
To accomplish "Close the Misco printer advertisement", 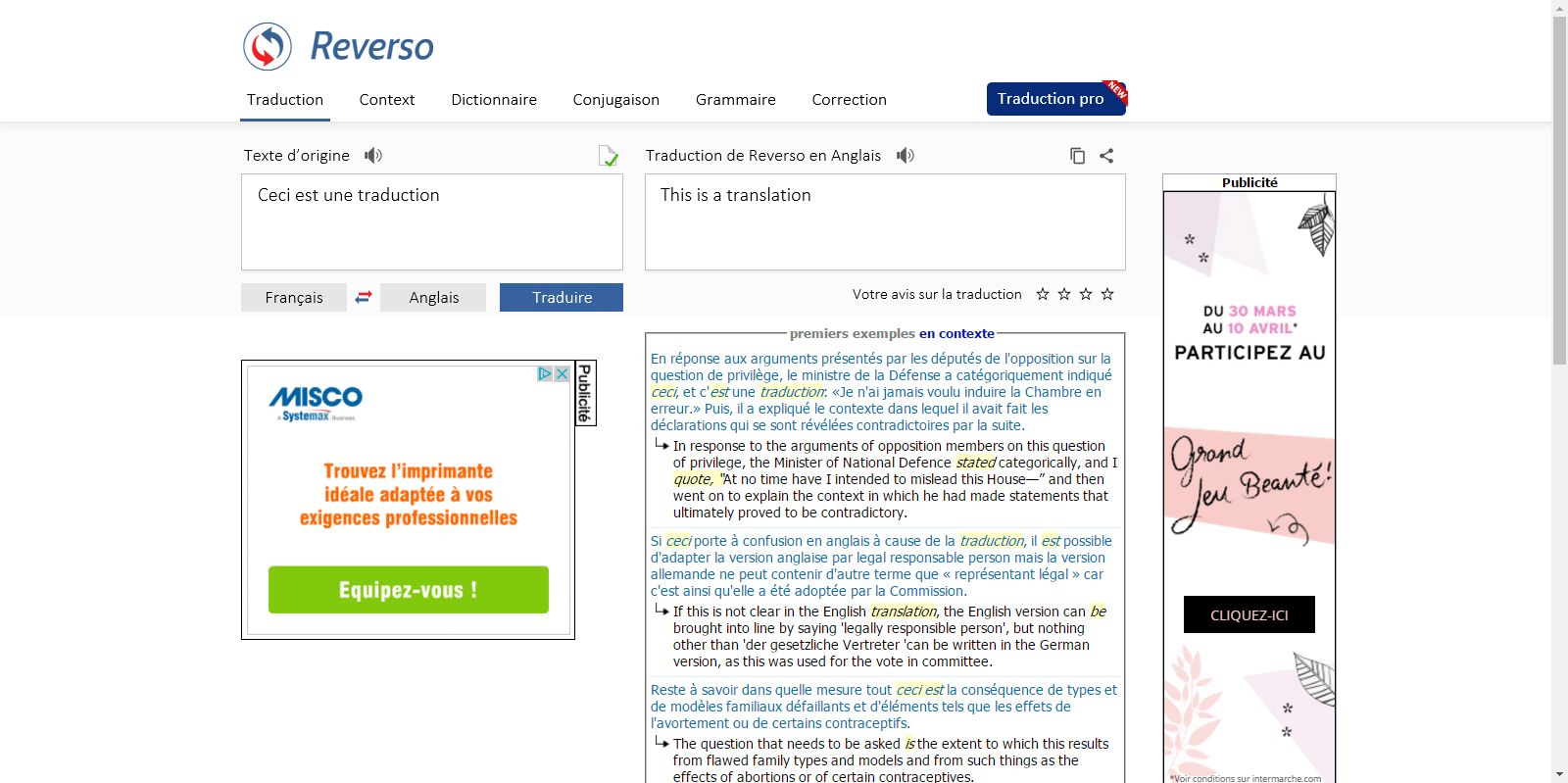I will pyautogui.click(x=563, y=373).
